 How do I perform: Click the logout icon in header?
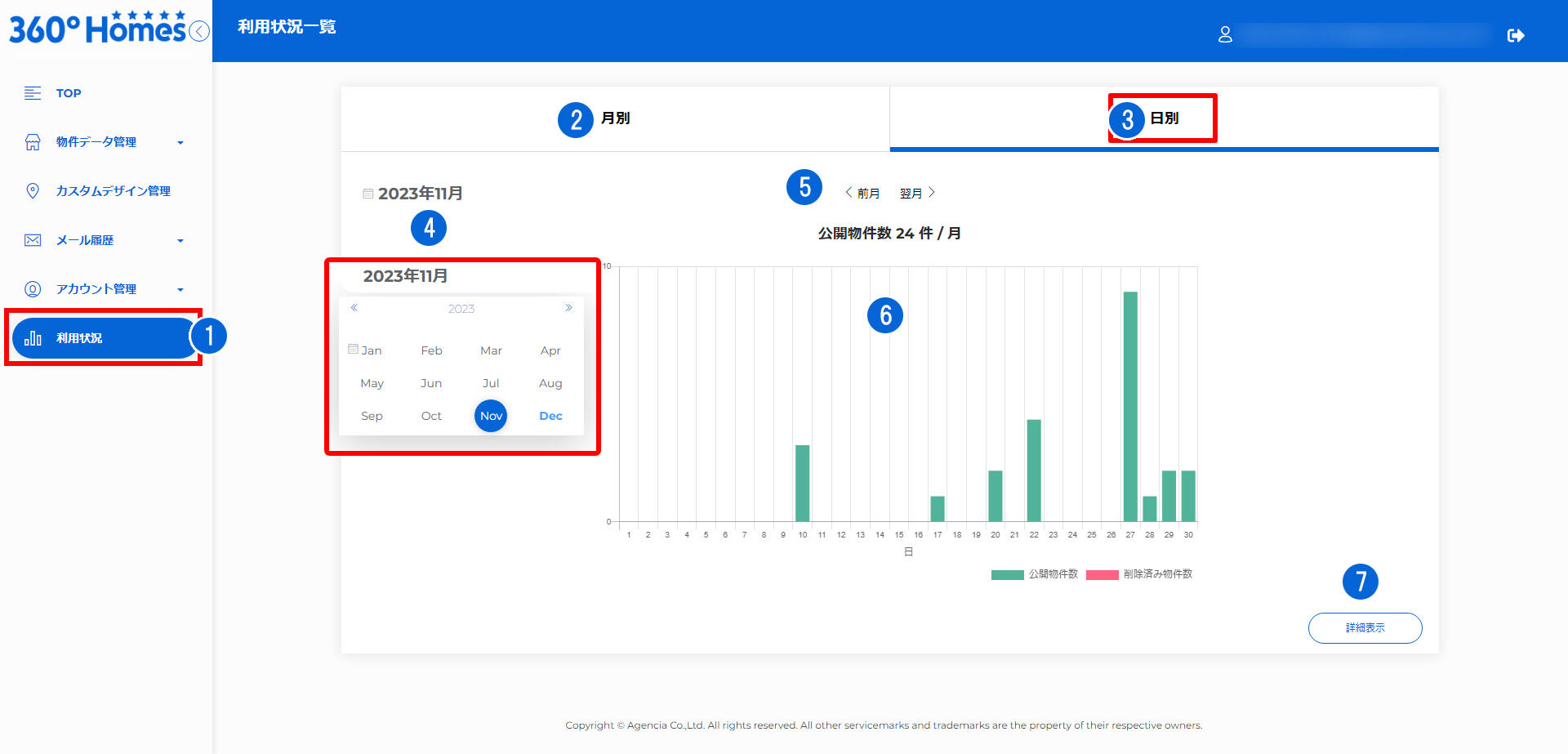pyautogui.click(x=1516, y=35)
